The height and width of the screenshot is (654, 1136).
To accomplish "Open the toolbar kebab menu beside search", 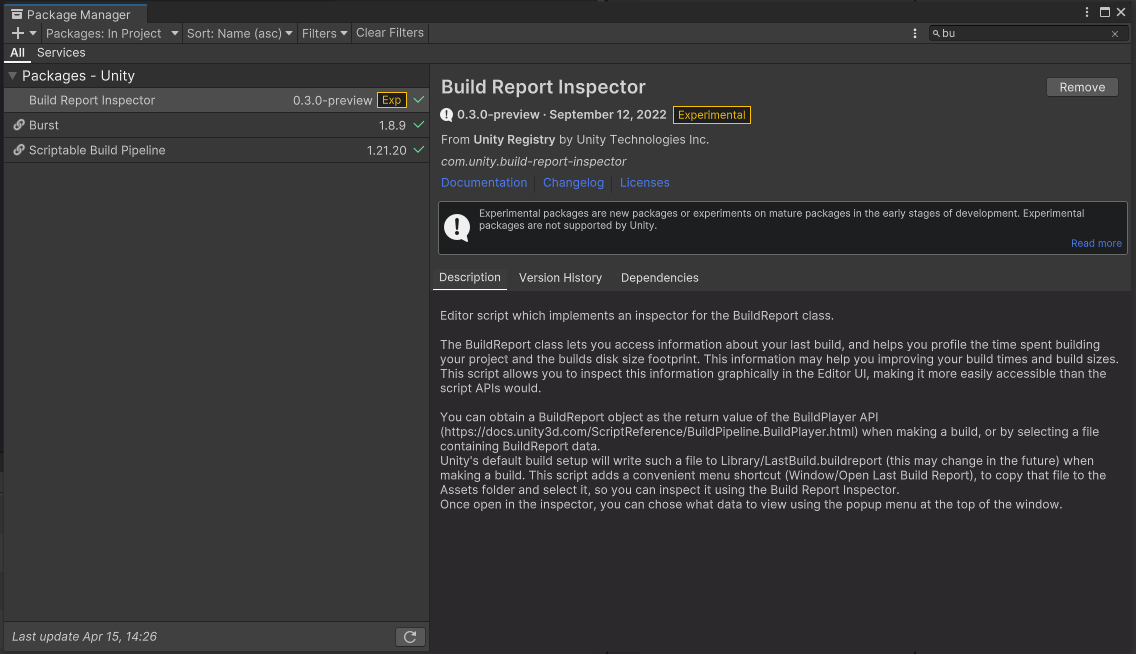I will point(914,33).
